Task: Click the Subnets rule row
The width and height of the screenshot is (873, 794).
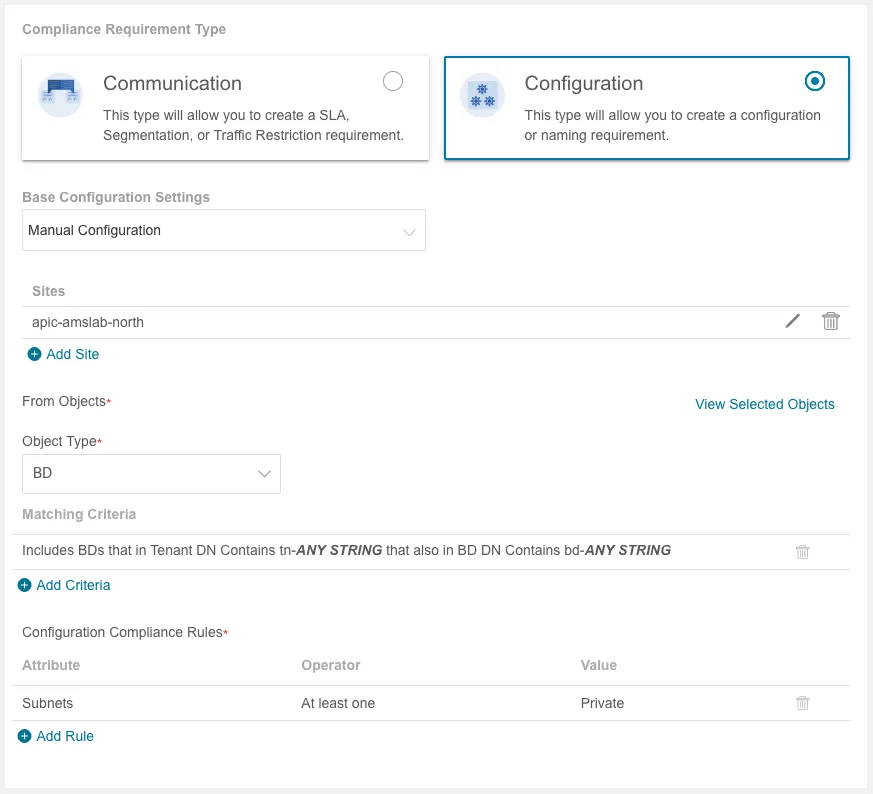Action: point(300,703)
